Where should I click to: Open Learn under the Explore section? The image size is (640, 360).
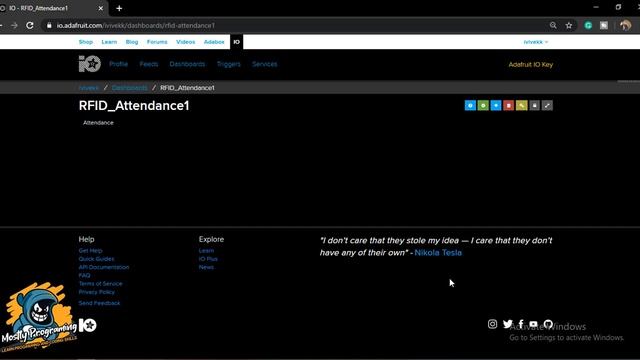206,251
